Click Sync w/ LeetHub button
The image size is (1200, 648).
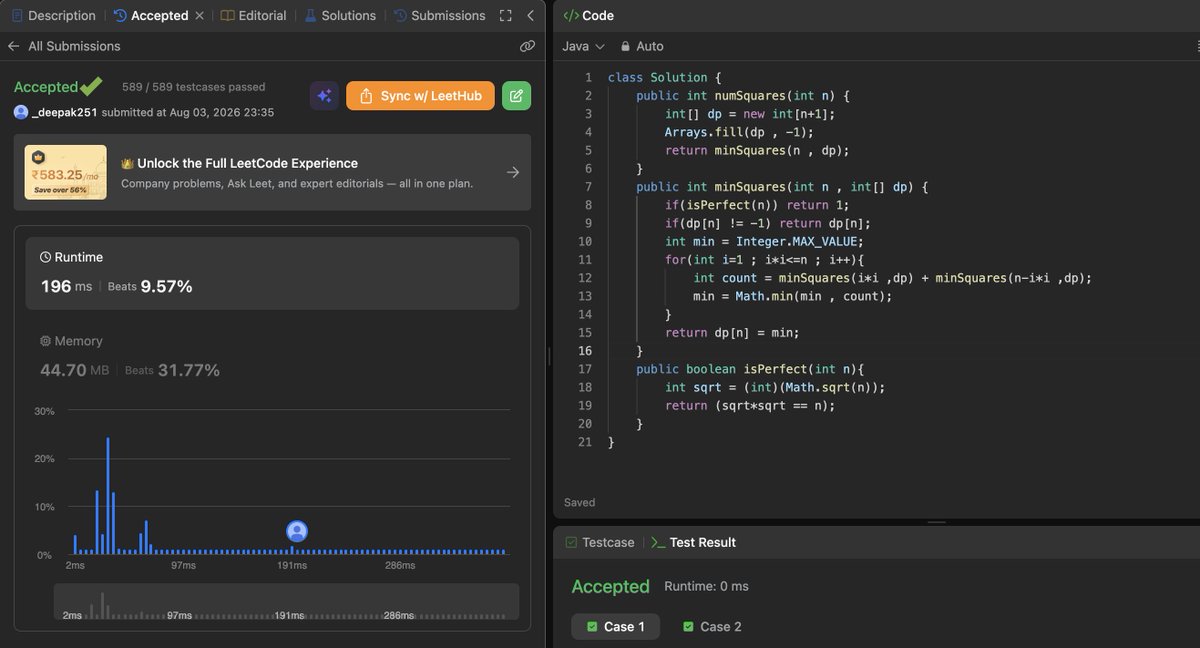(420, 96)
